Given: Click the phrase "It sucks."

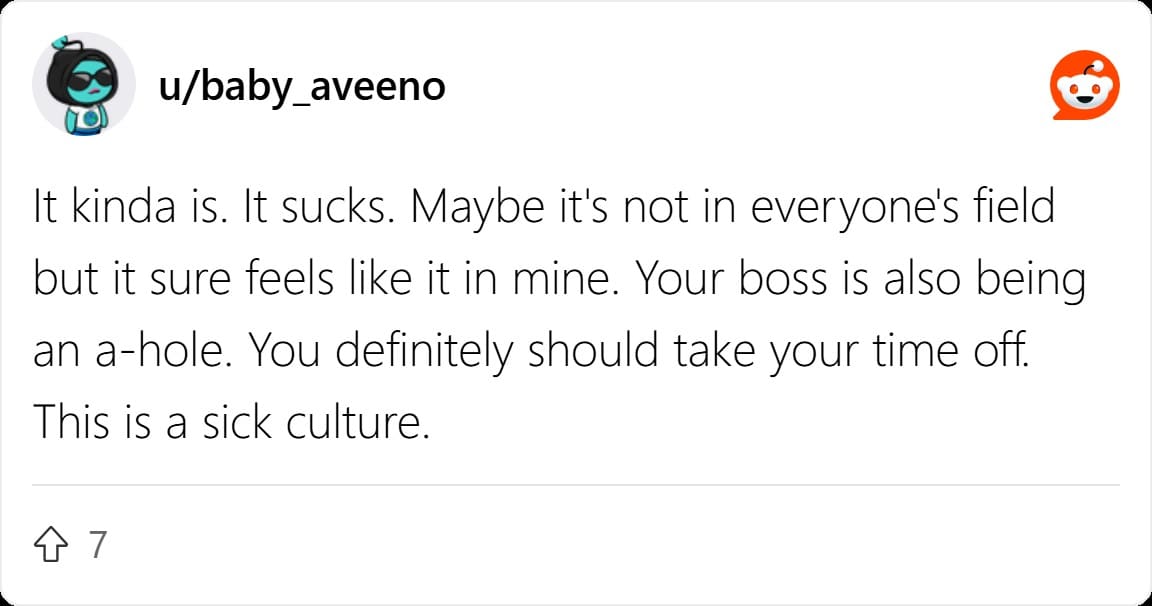Looking at the screenshot, I should 318,207.
